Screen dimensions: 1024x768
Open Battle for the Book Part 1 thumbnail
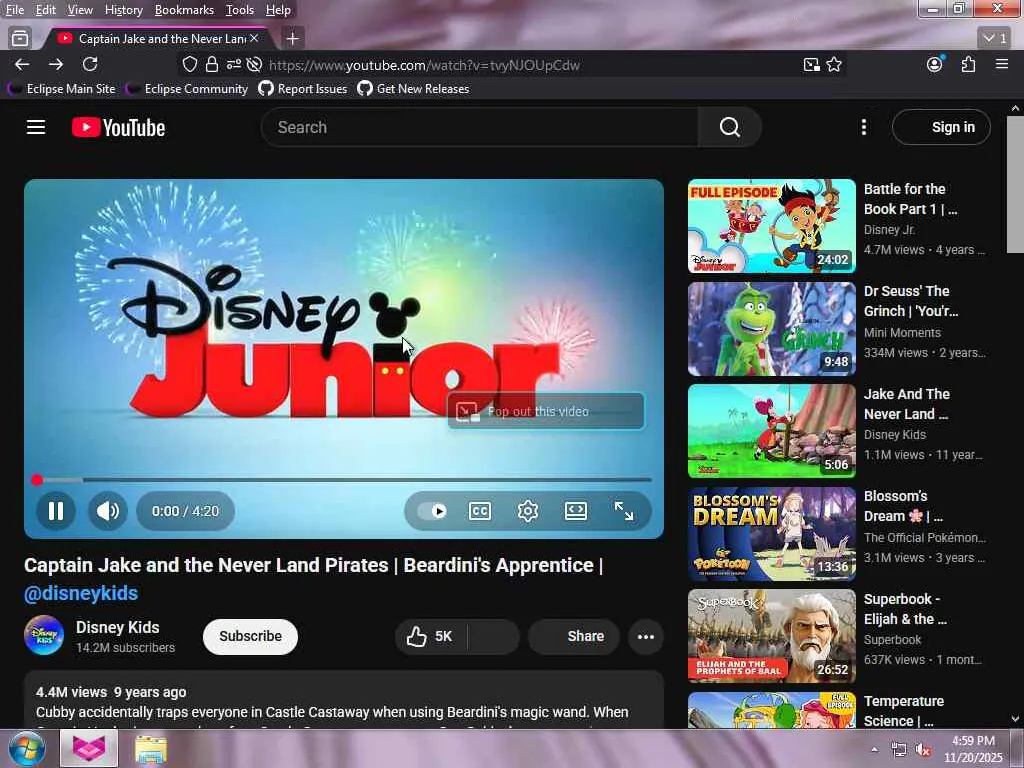[x=771, y=226]
